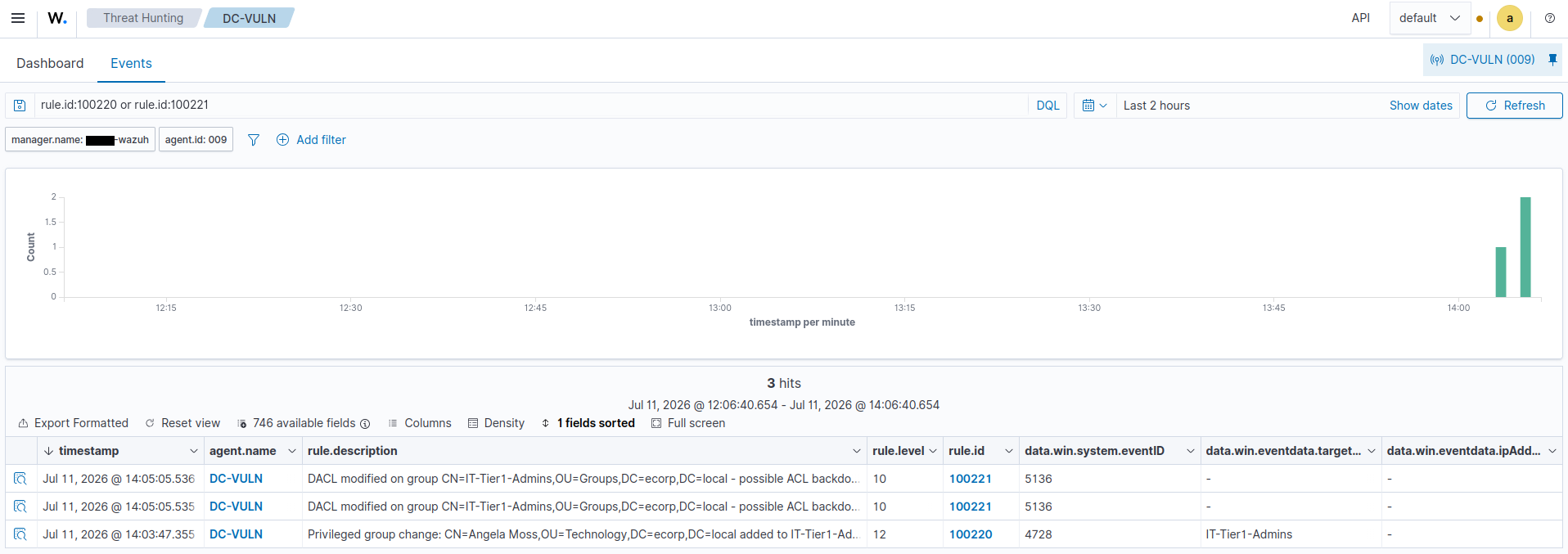
Task: Click the DC-VULN breadcrumb
Action: [249, 18]
